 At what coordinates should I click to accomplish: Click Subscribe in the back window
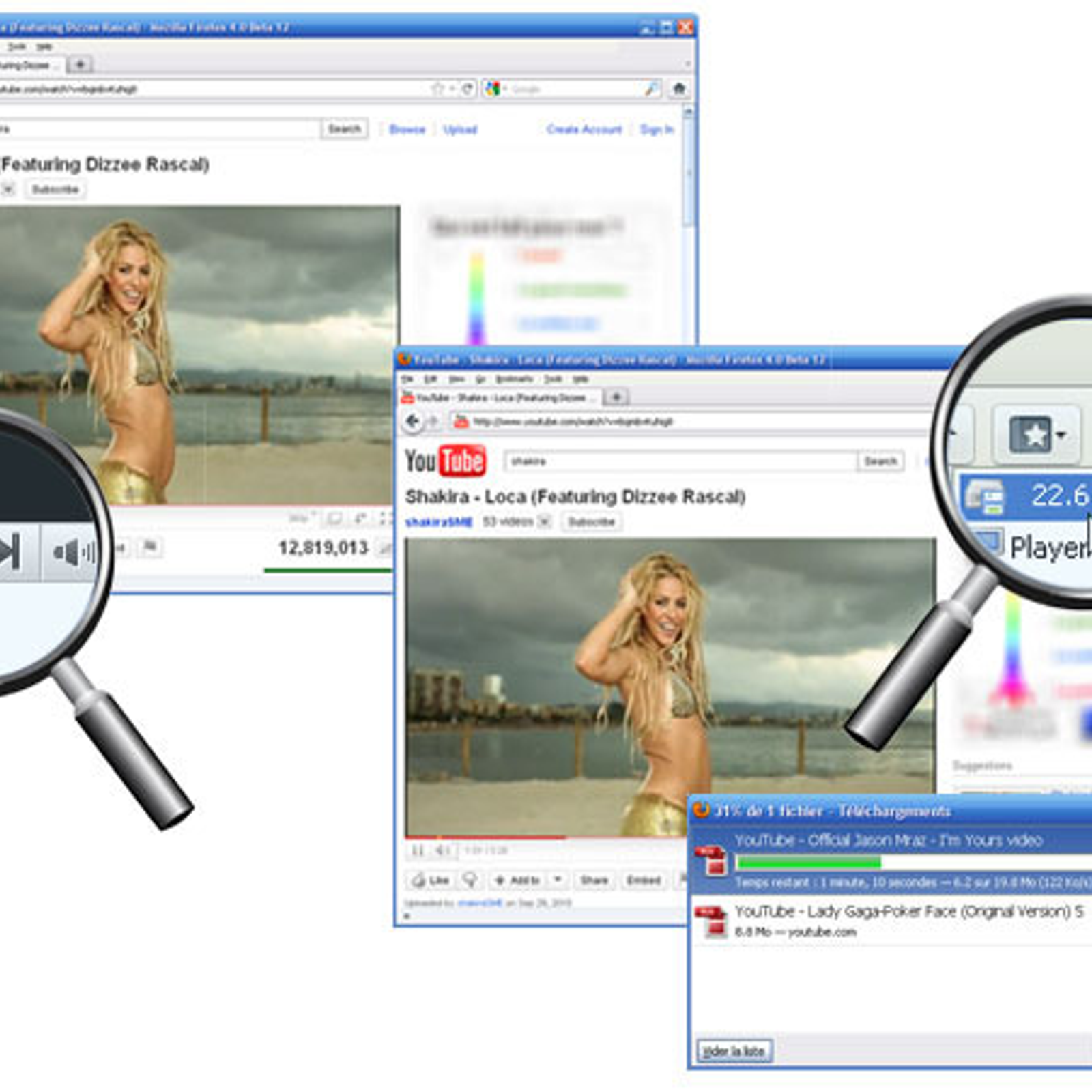(x=55, y=189)
